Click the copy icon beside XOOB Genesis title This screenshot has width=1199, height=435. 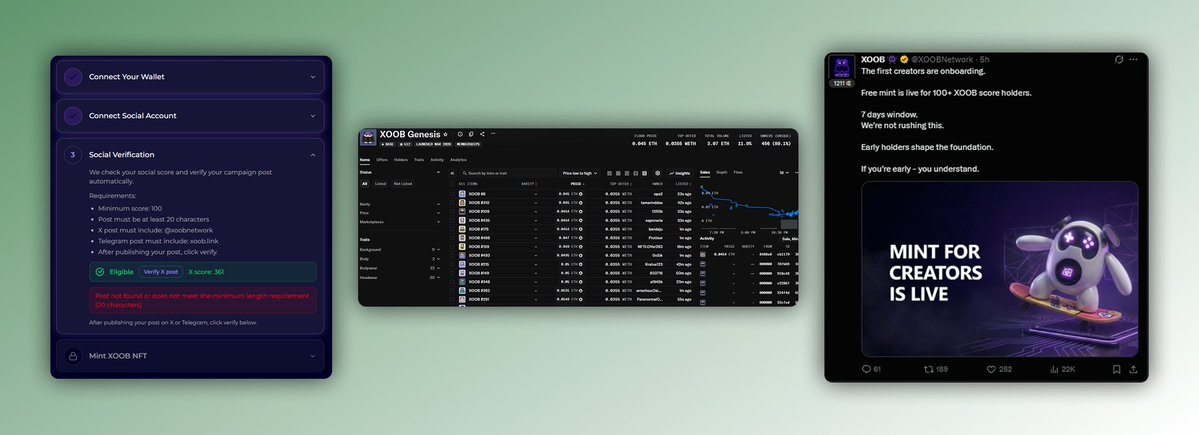pyautogui.click(x=471, y=134)
